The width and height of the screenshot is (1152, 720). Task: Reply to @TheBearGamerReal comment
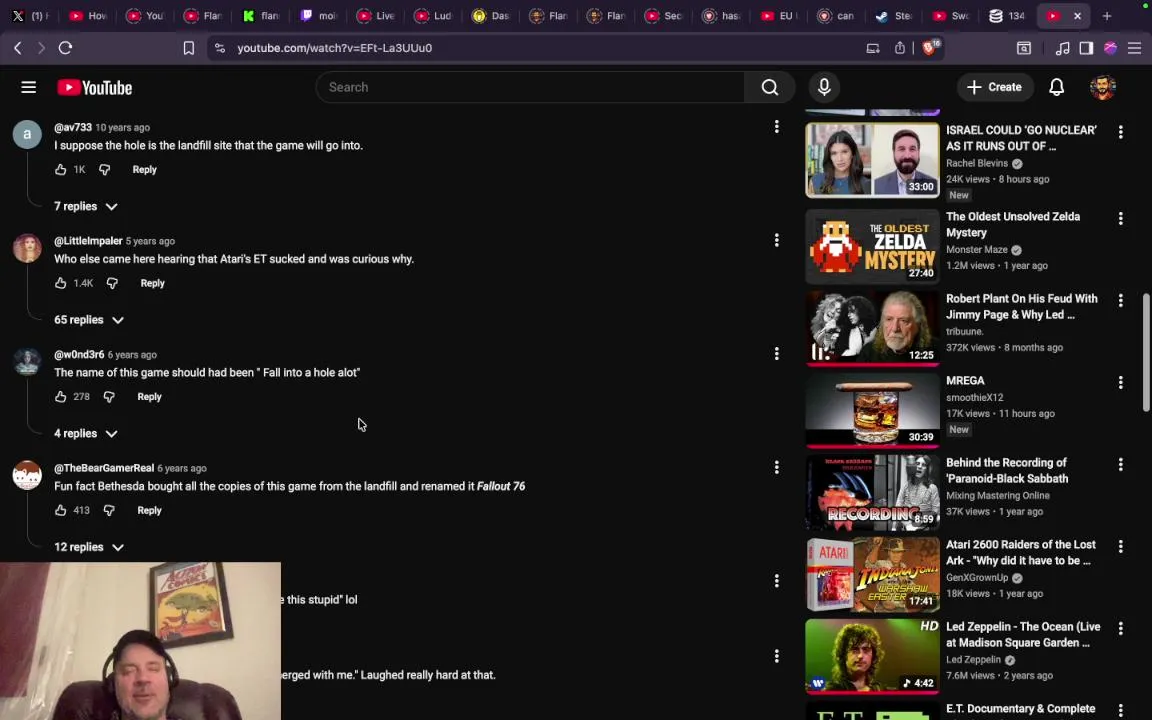pyautogui.click(x=149, y=511)
